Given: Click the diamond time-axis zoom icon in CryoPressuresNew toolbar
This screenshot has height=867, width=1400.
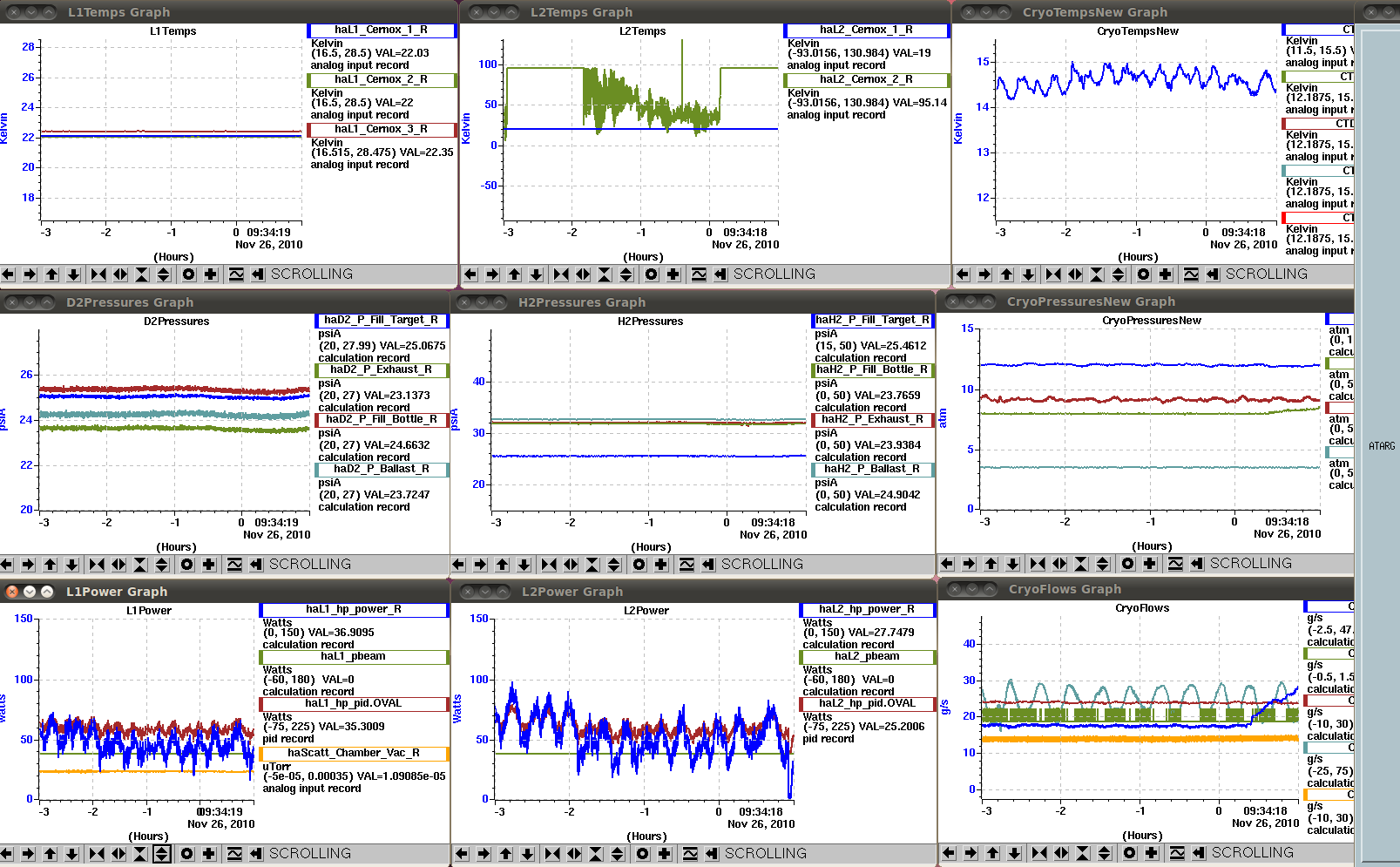Looking at the screenshot, I should point(1059,564).
